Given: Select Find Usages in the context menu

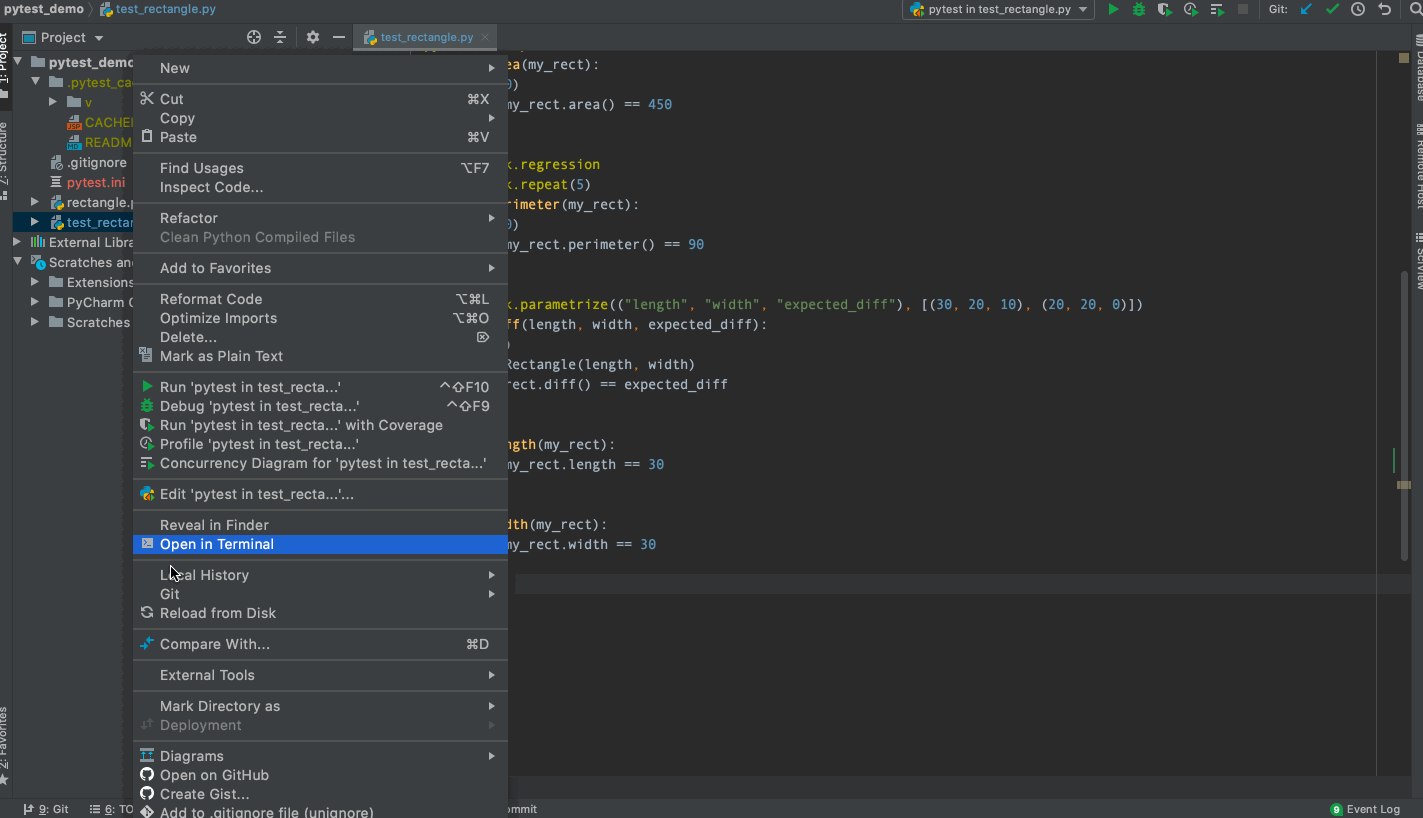Looking at the screenshot, I should coord(320,168).
